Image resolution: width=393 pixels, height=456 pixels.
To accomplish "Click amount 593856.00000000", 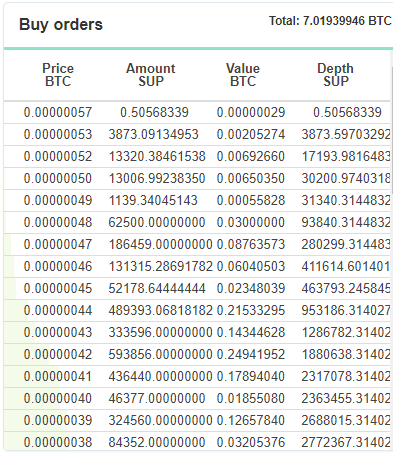I will pyautogui.click(x=161, y=354).
